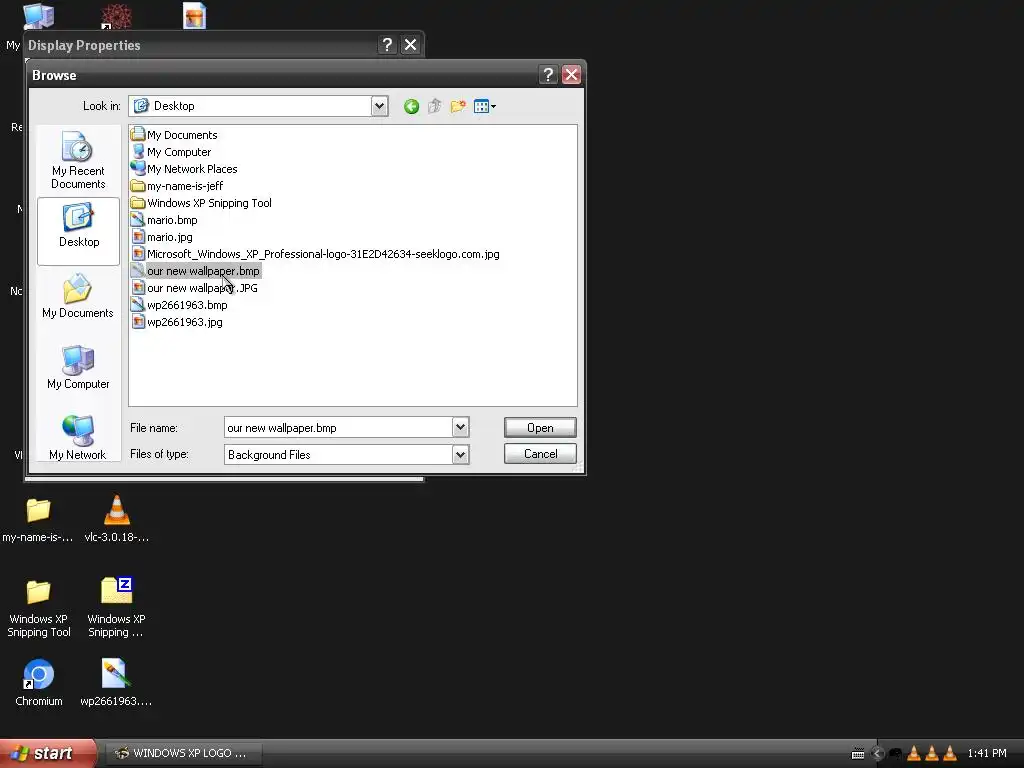Screen dimensions: 1024x768
Task: Select the Microsoft_Windows_XP_Professional-logo jpg file
Action: tap(315, 253)
